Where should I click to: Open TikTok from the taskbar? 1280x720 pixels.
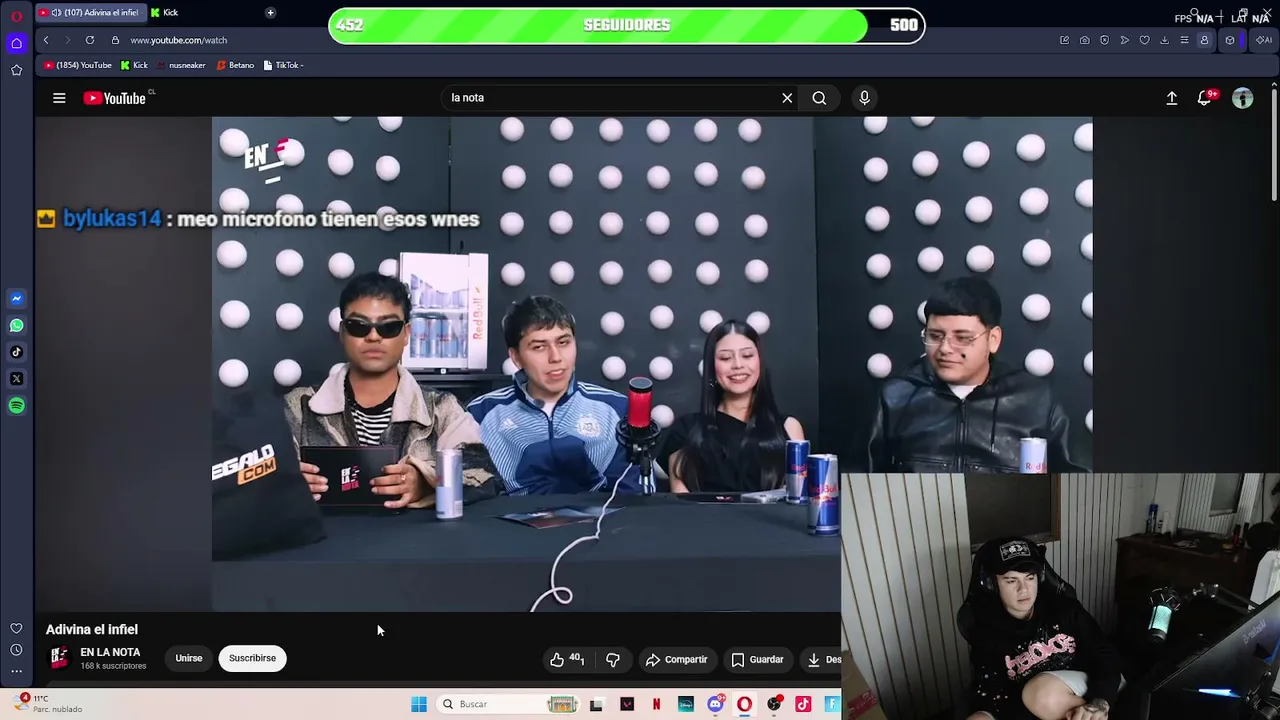click(803, 704)
